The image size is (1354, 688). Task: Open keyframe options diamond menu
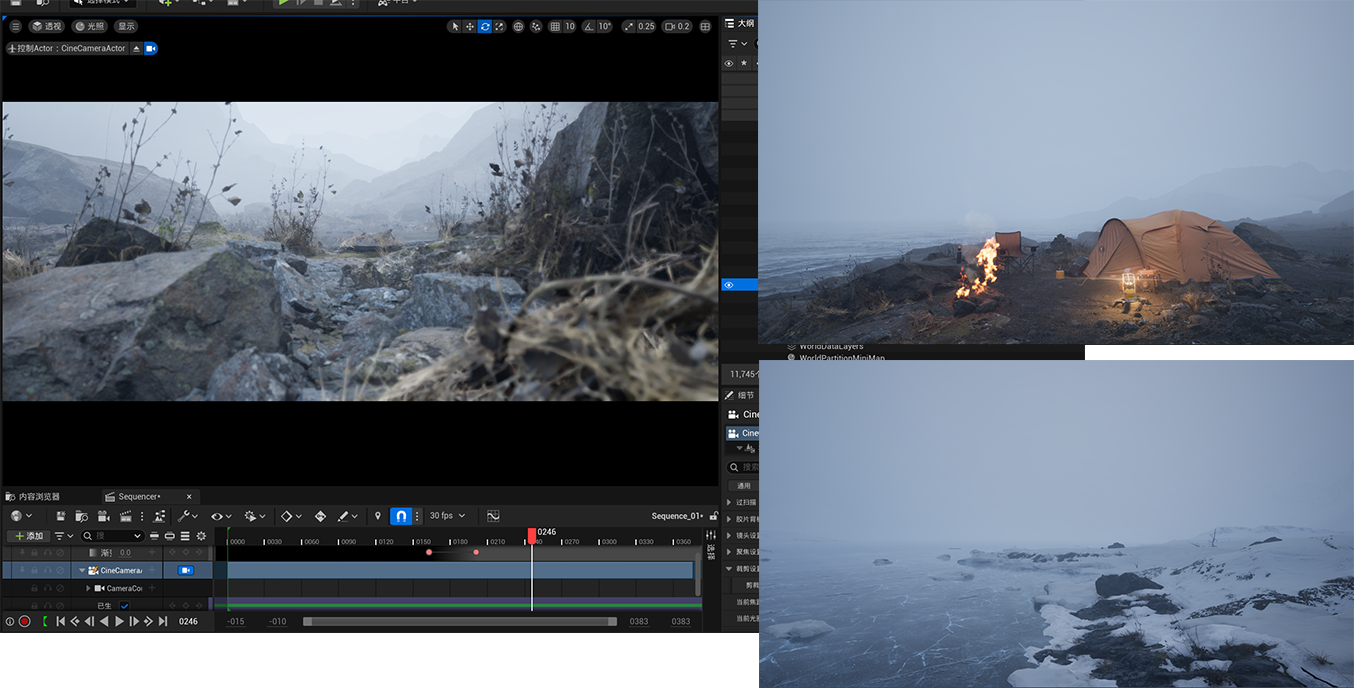pos(290,516)
